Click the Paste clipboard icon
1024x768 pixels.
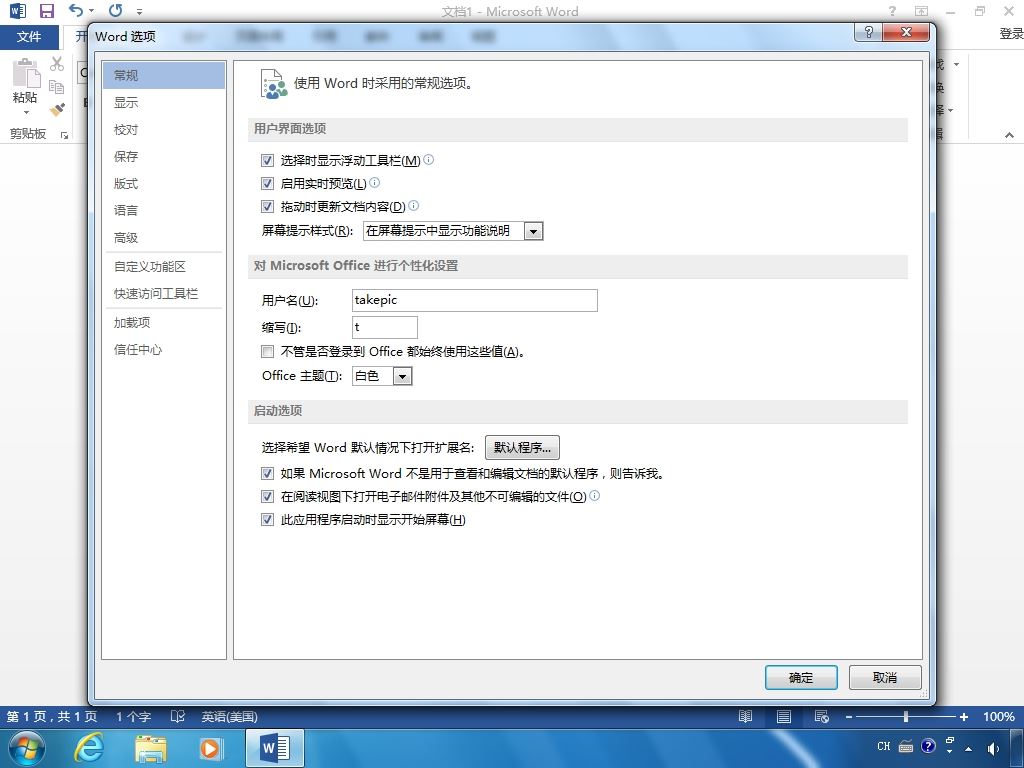click(x=25, y=73)
